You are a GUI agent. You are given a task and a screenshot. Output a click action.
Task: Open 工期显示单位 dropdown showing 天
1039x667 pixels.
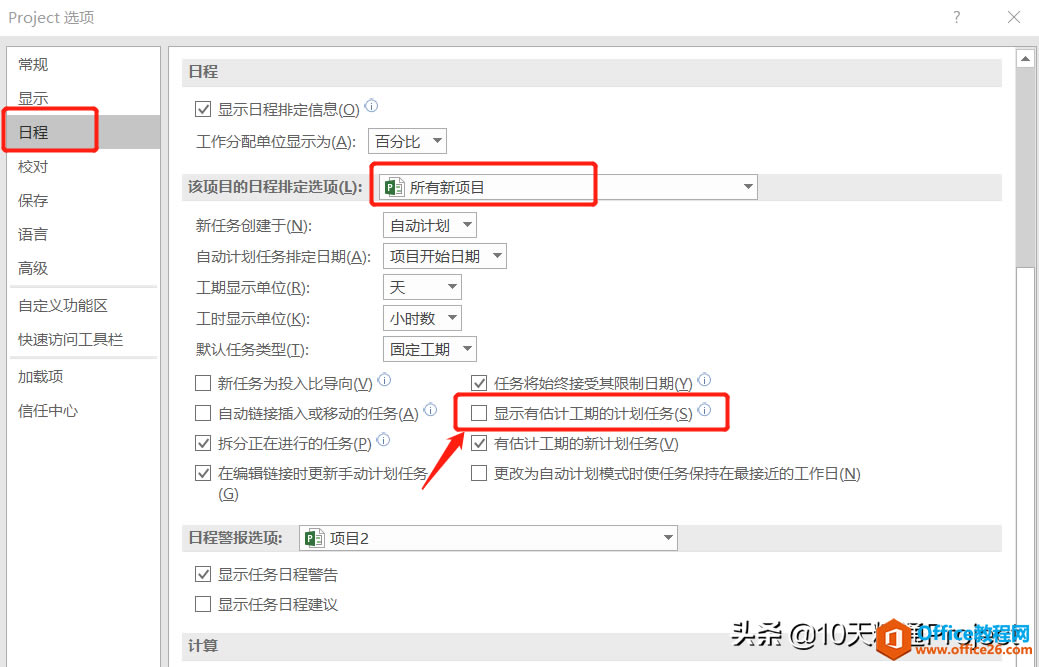(x=422, y=287)
